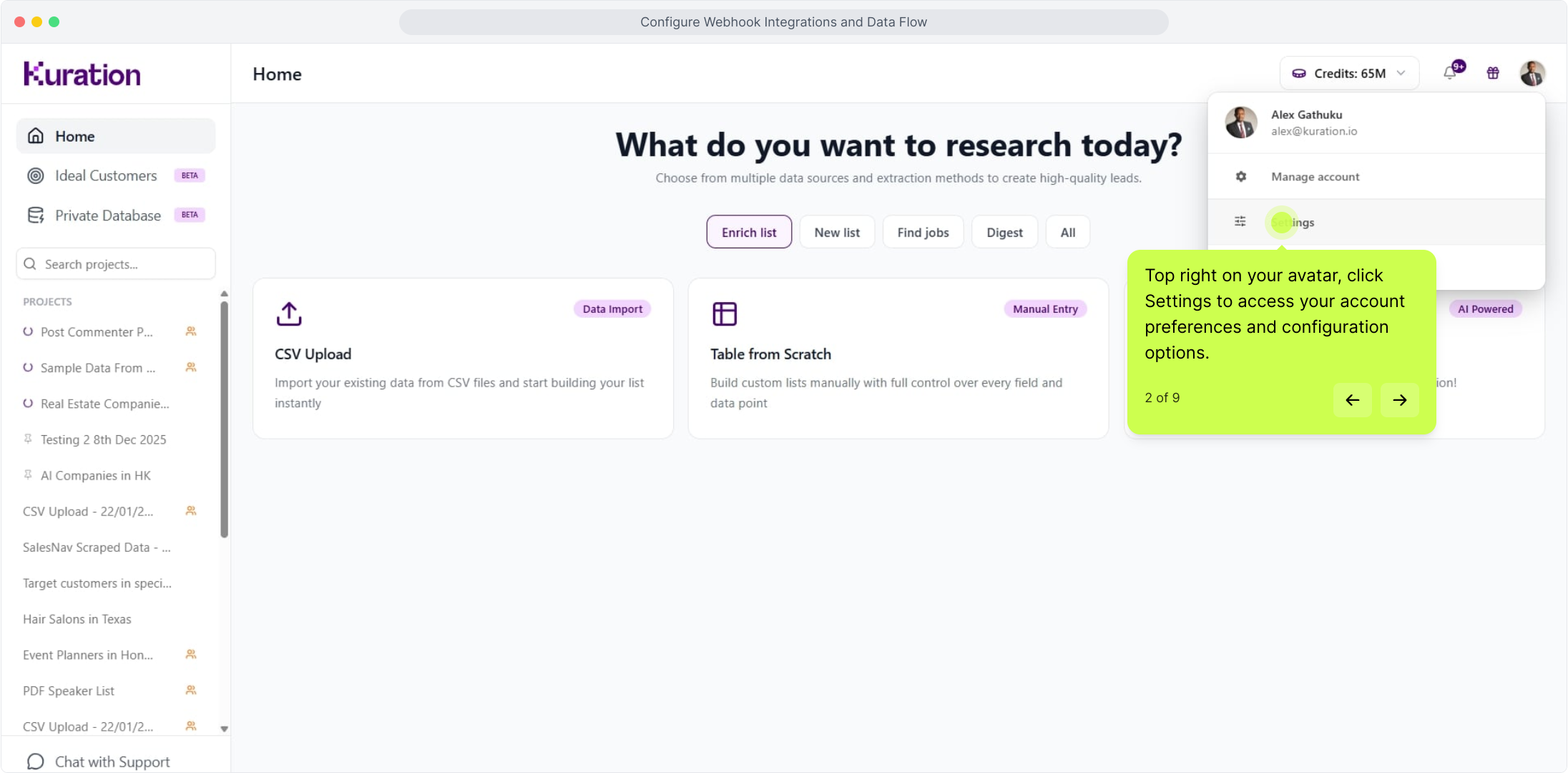Click the Ideal Customers target icon

click(35, 175)
